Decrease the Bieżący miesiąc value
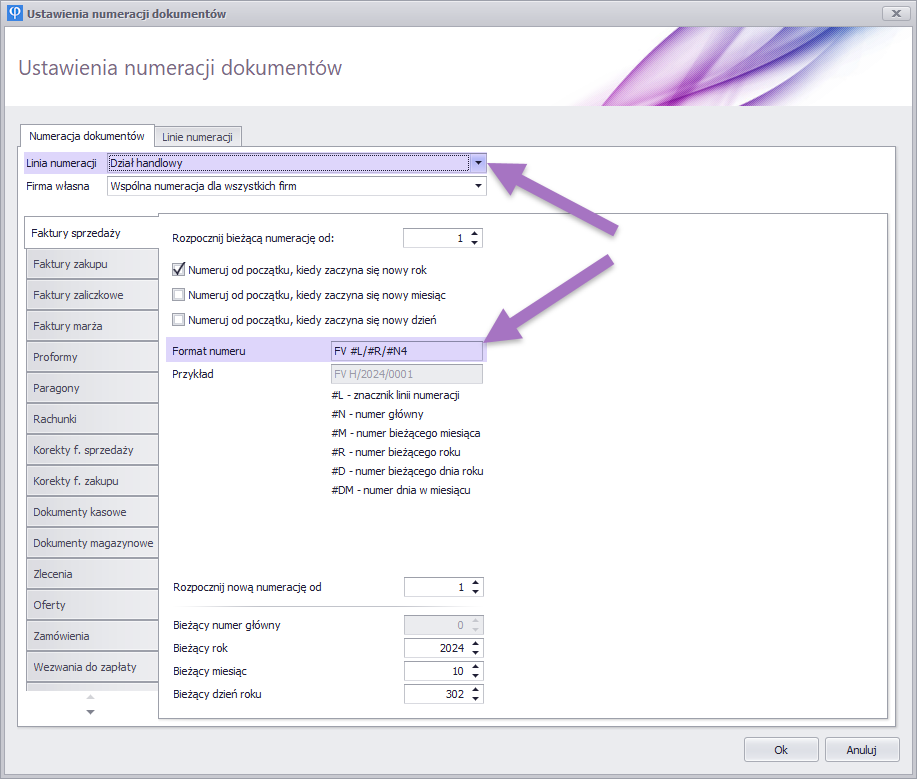The width and height of the screenshot is (917, 779). point(475,675)
